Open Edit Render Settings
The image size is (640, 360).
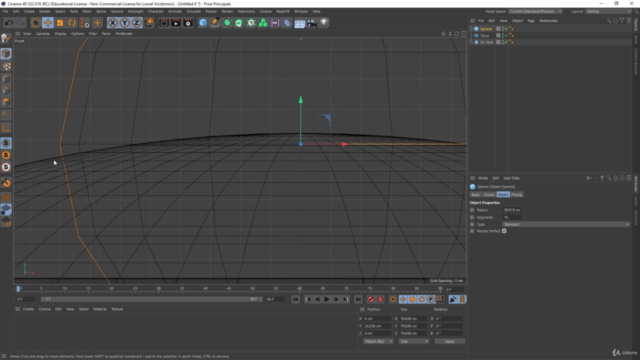coord(188,23)
